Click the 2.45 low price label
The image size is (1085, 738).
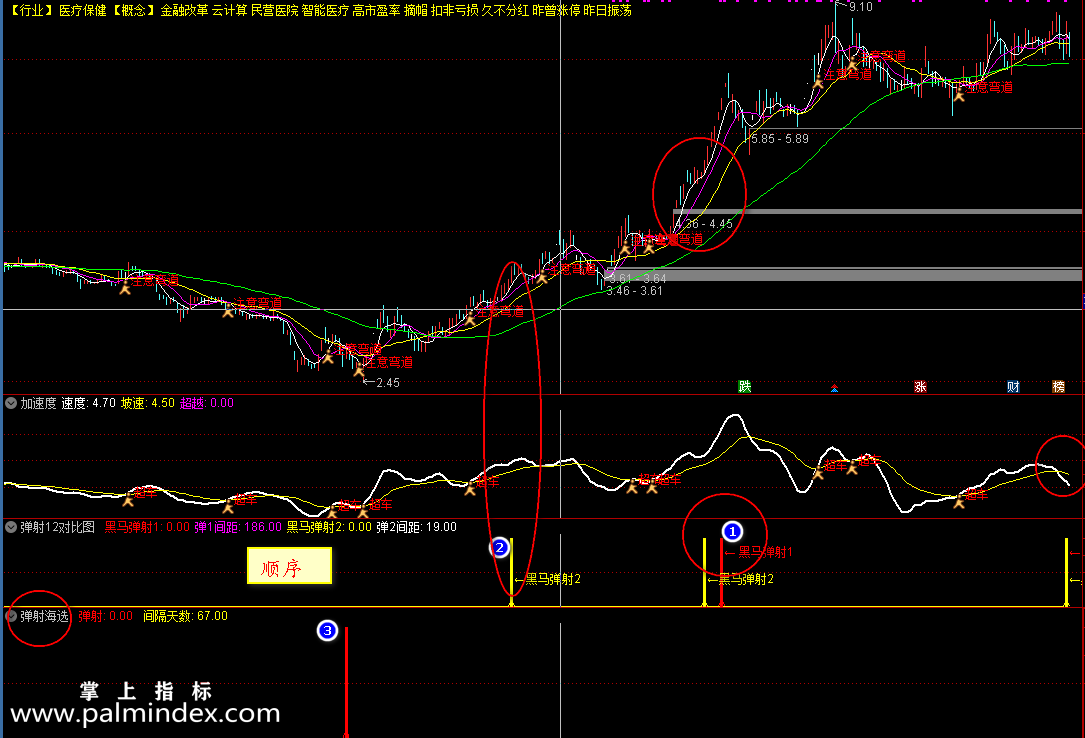tap(388, 382)
